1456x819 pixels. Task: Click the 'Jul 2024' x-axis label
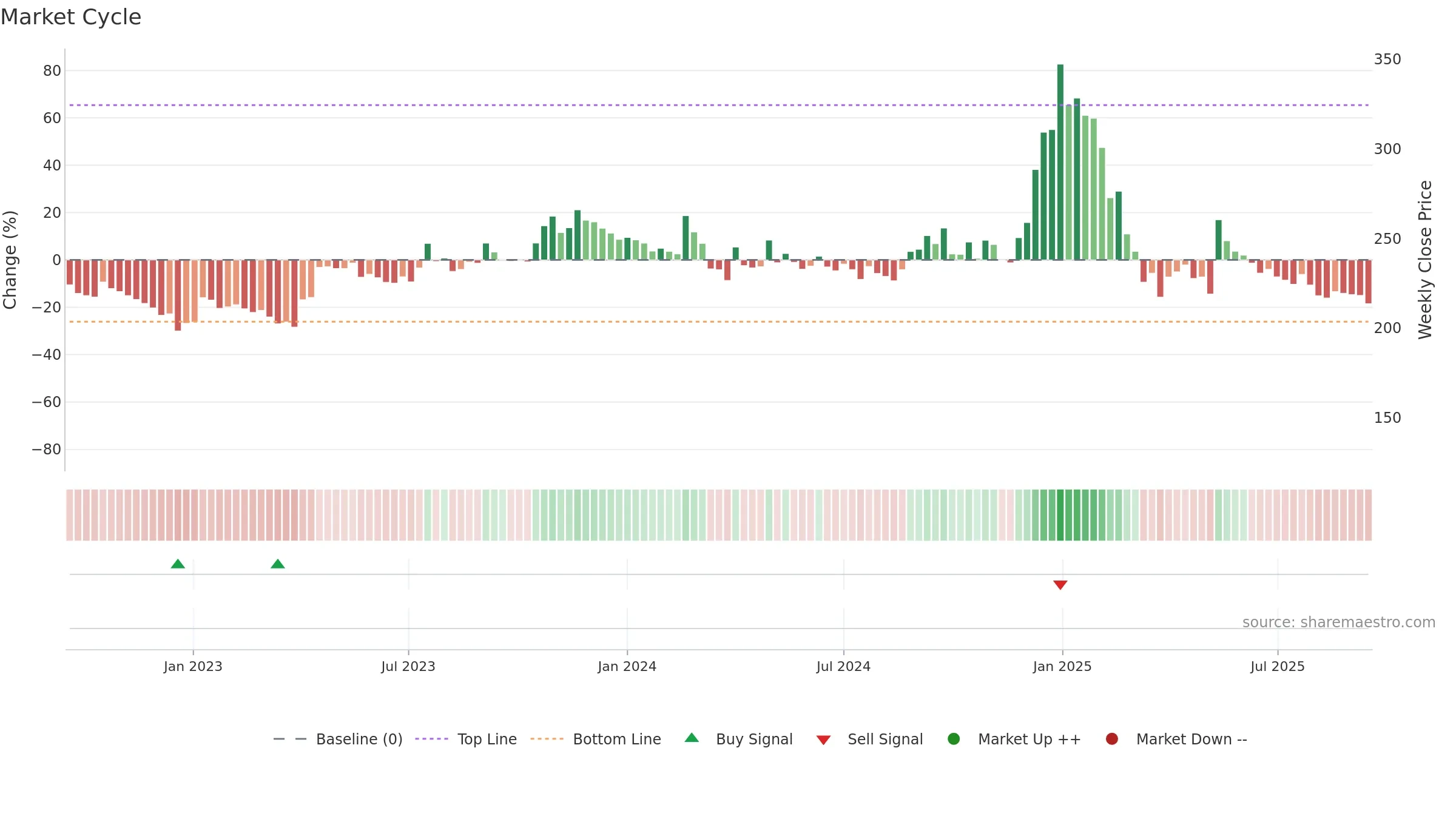click(844, 667)
